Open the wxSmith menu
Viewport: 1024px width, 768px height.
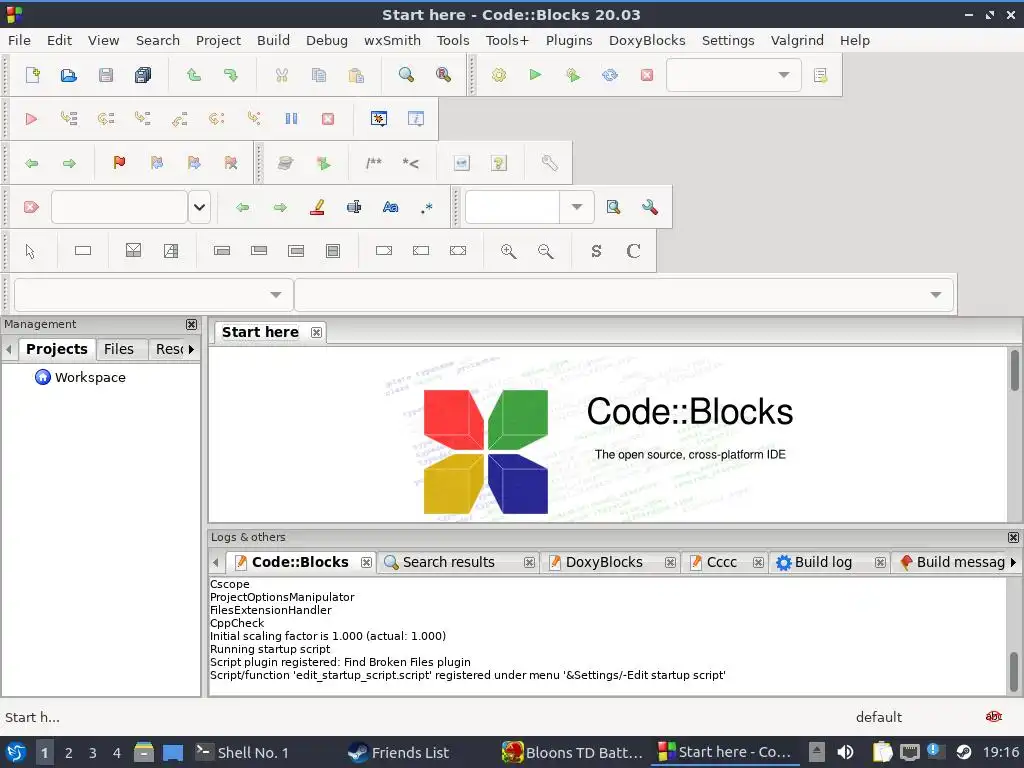coord(392,40)
